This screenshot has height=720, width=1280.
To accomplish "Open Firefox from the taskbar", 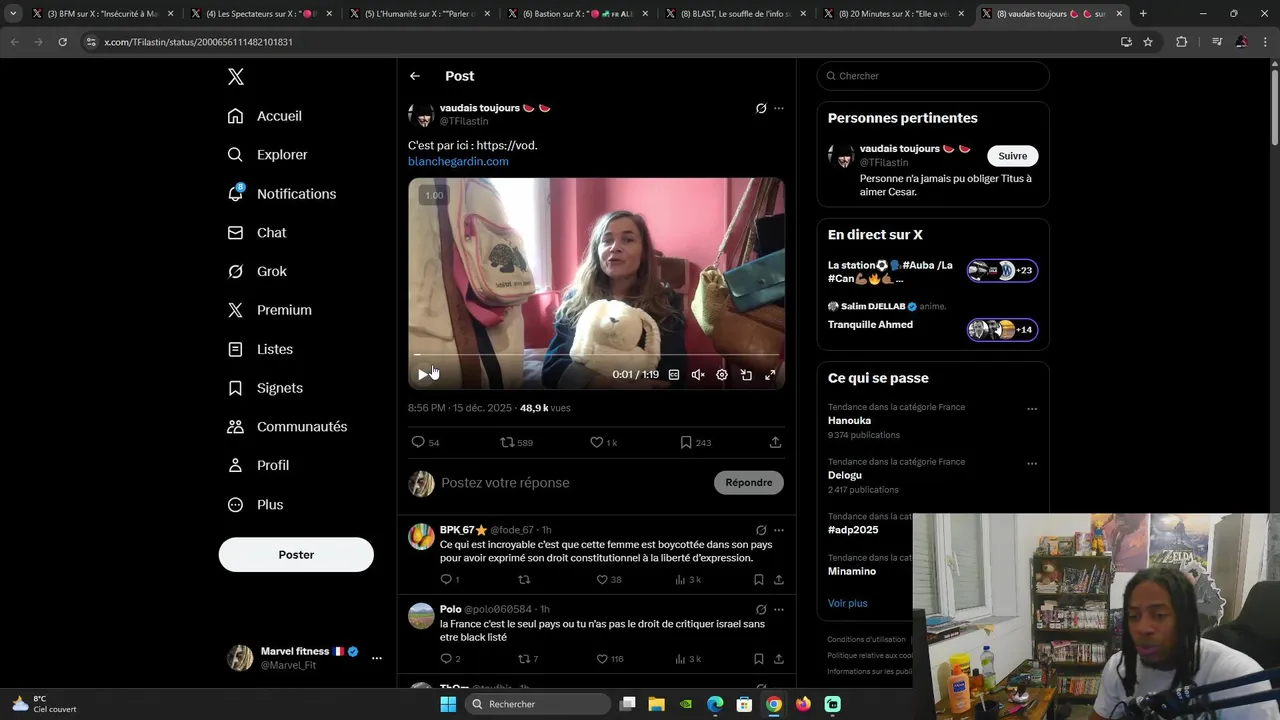I will click(x=803, y=704).
